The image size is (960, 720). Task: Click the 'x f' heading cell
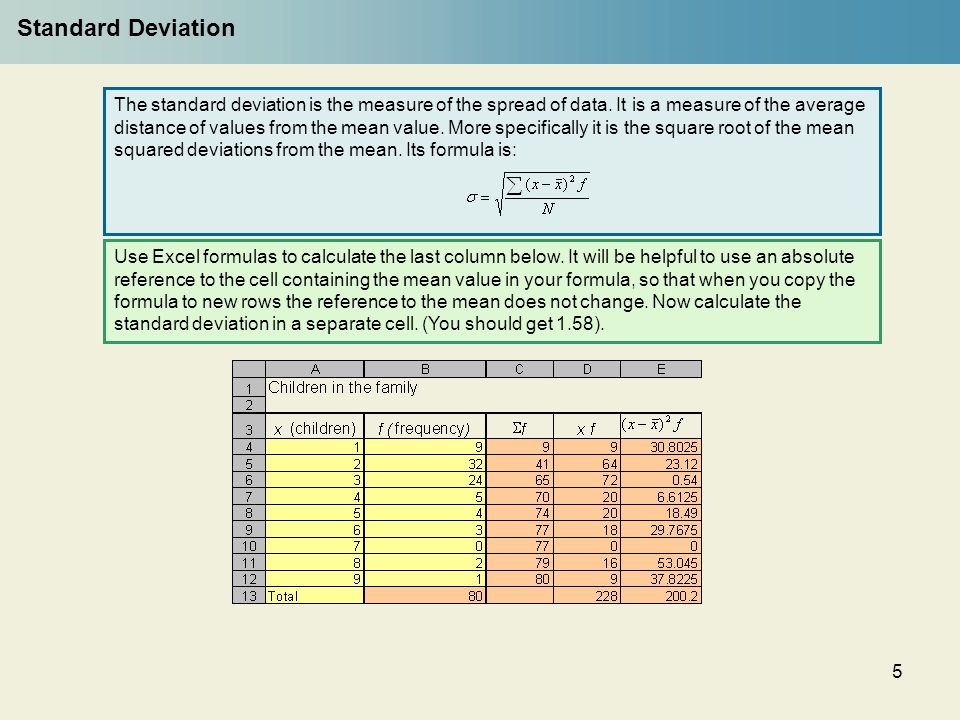[587, 427]
